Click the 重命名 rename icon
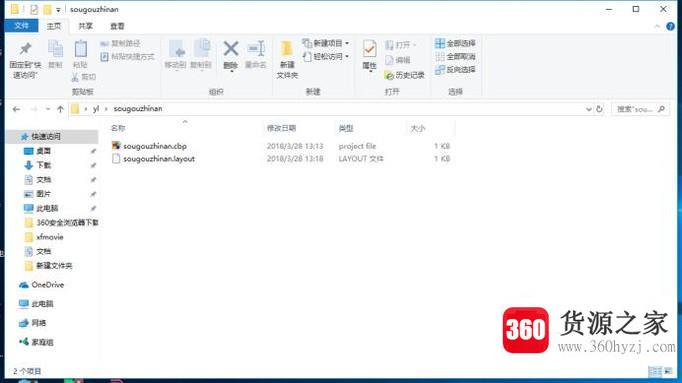Viewport: 682px width, 383px height. coord(256,48)
